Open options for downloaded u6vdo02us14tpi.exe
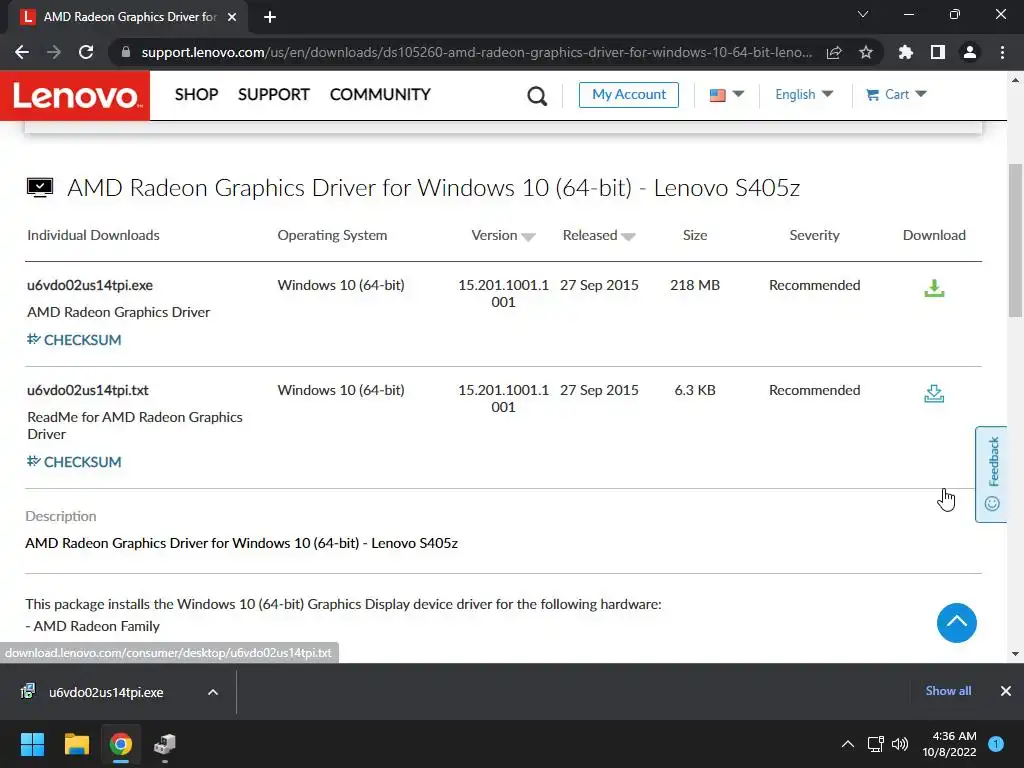 click(x=213, y=692)
